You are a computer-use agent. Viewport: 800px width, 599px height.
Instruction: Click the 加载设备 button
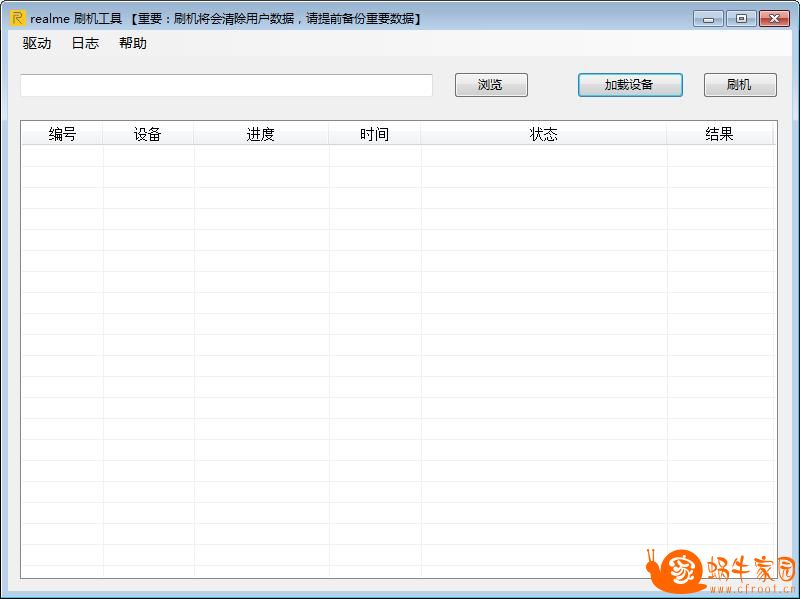630,85
